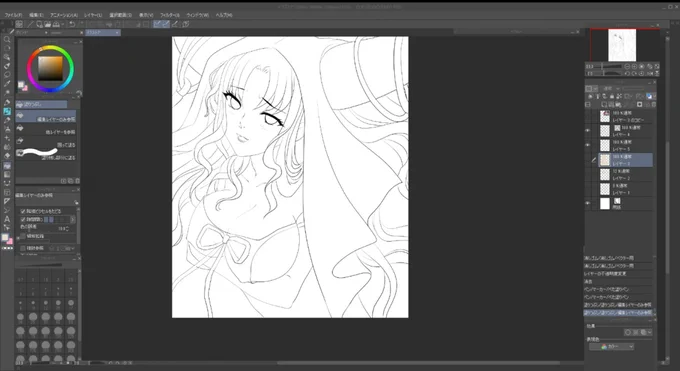
Task: Open the 編集(E) menu
Action: click(x=36, y=15)
